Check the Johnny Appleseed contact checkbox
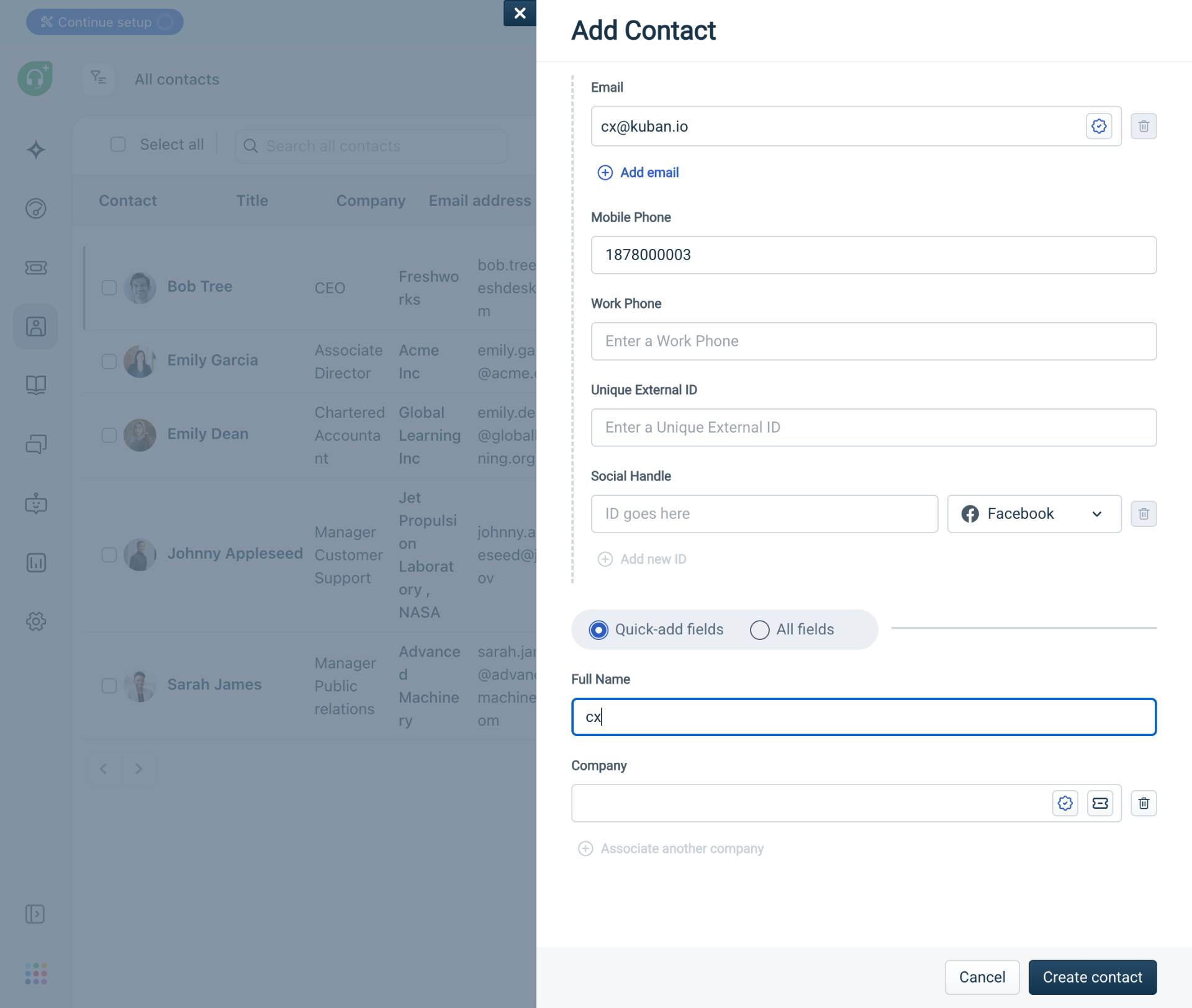The height and width of the screenshot is (1008, 1192). pos(109,554)
